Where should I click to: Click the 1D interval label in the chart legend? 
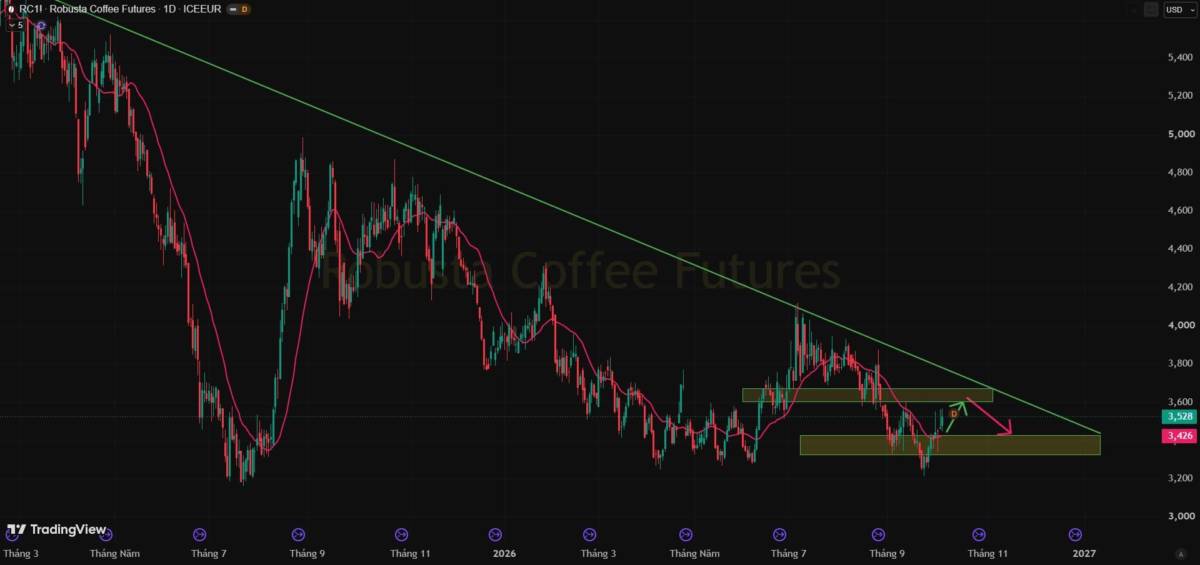click(x=169, y=8)
